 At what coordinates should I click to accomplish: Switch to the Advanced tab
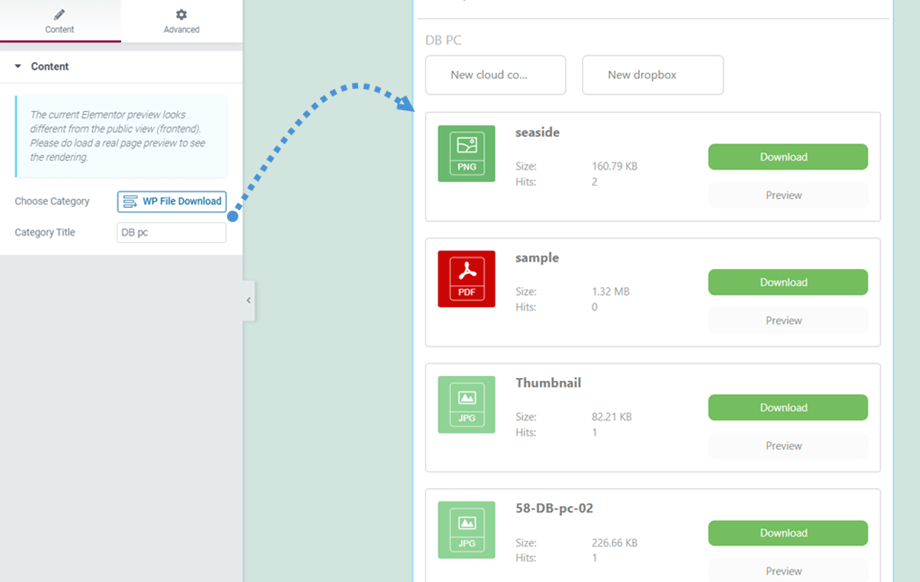pos(181,29)
